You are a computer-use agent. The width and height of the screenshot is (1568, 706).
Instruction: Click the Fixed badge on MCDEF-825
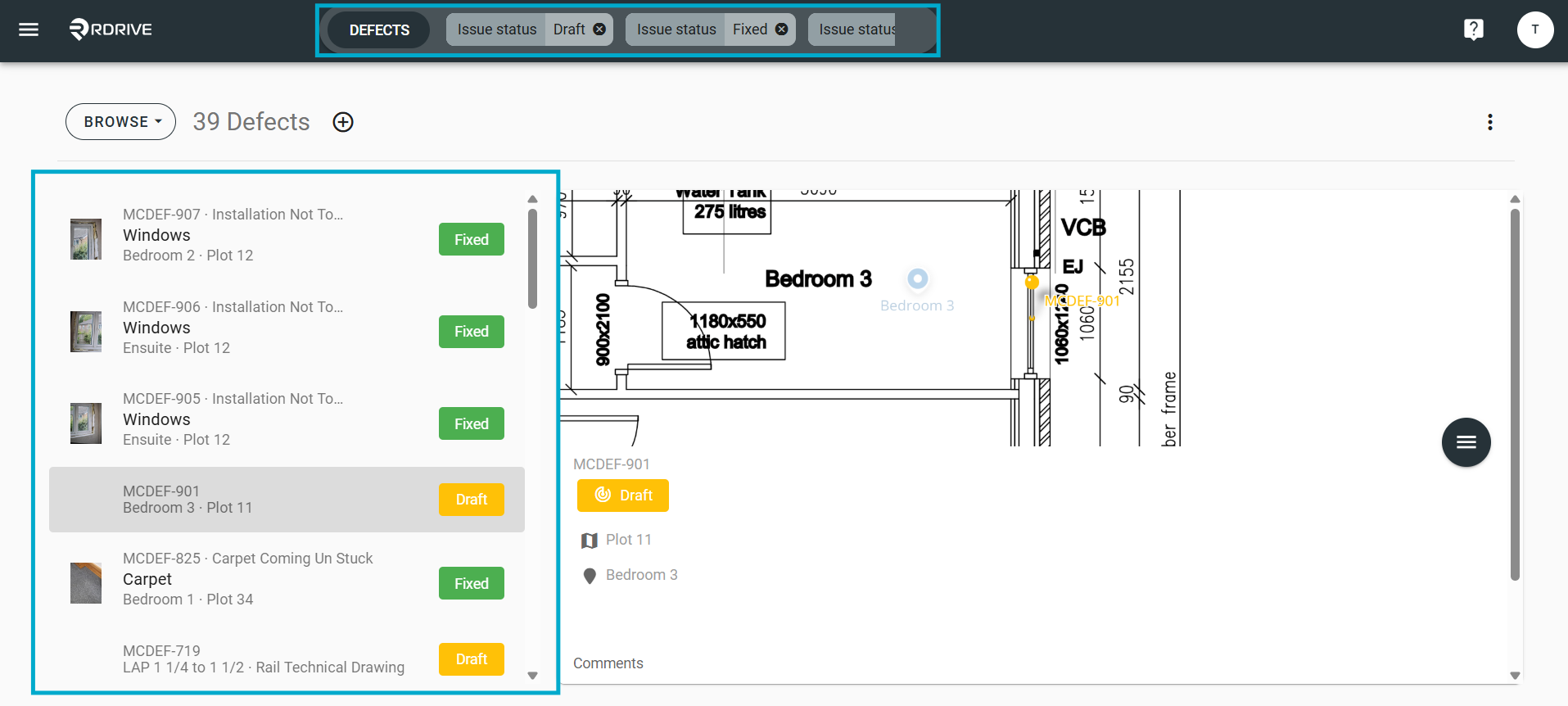coord(472,583)
